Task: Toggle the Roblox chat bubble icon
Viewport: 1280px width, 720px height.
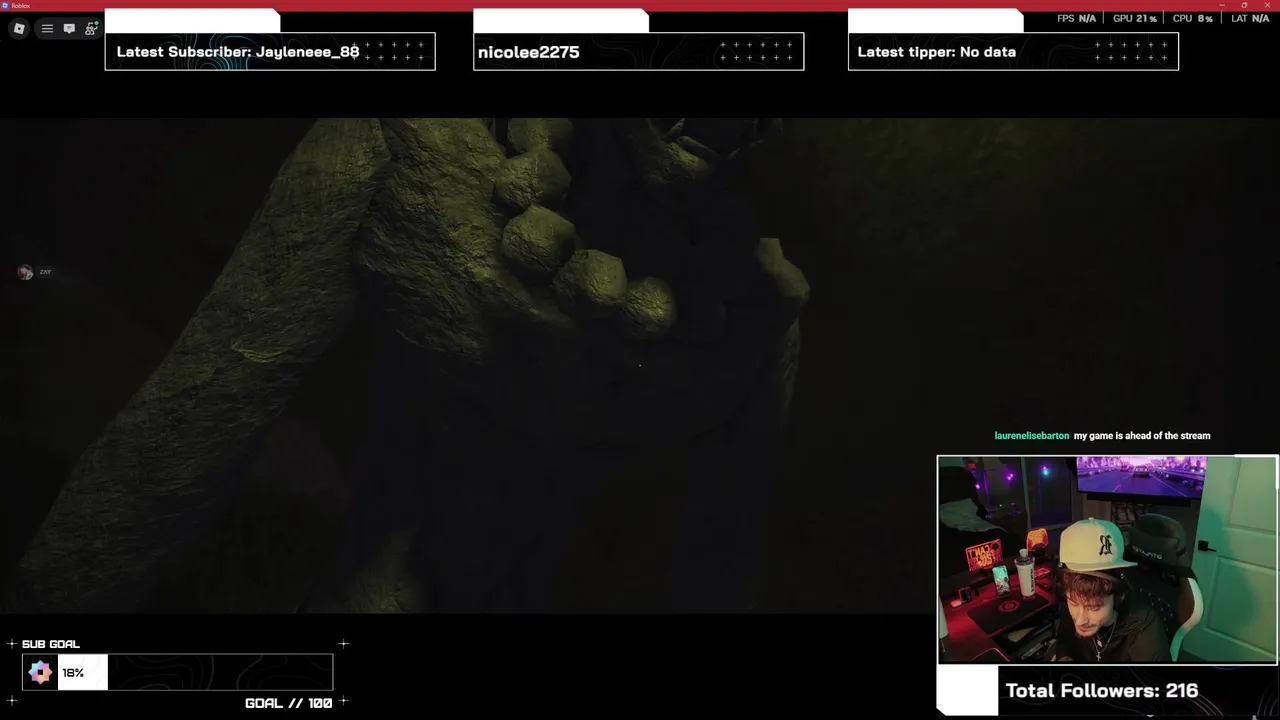Action: point(69,29)
